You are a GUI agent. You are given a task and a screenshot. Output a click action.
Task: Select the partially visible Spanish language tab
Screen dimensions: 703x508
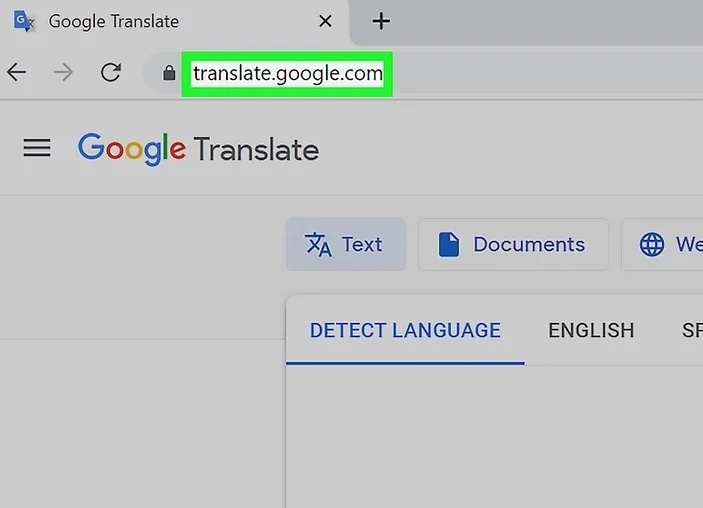tap(691, 330)
